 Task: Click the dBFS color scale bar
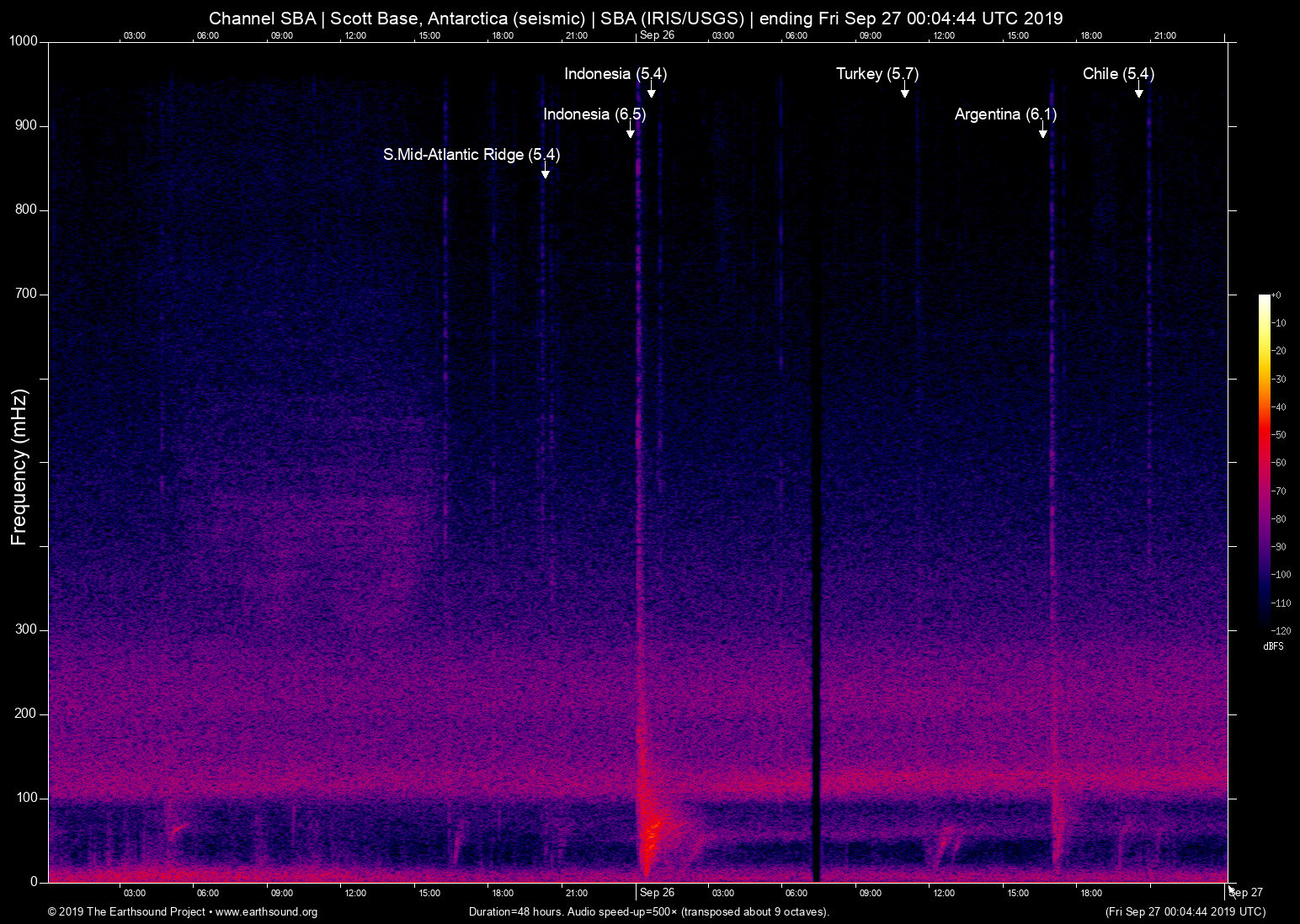[x=1264, y=461]
